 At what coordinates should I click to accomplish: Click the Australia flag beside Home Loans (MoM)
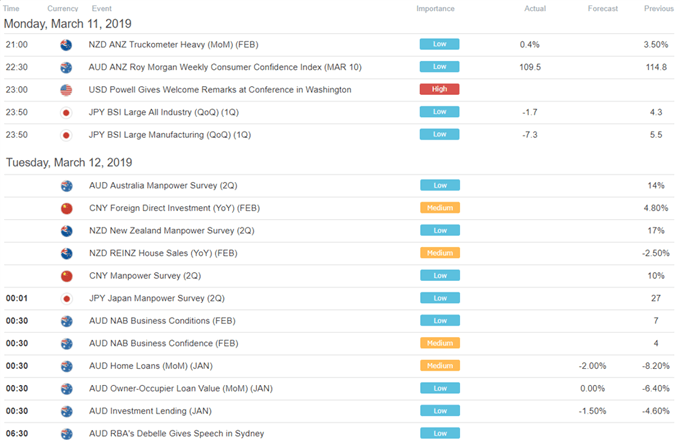[66, 366]
